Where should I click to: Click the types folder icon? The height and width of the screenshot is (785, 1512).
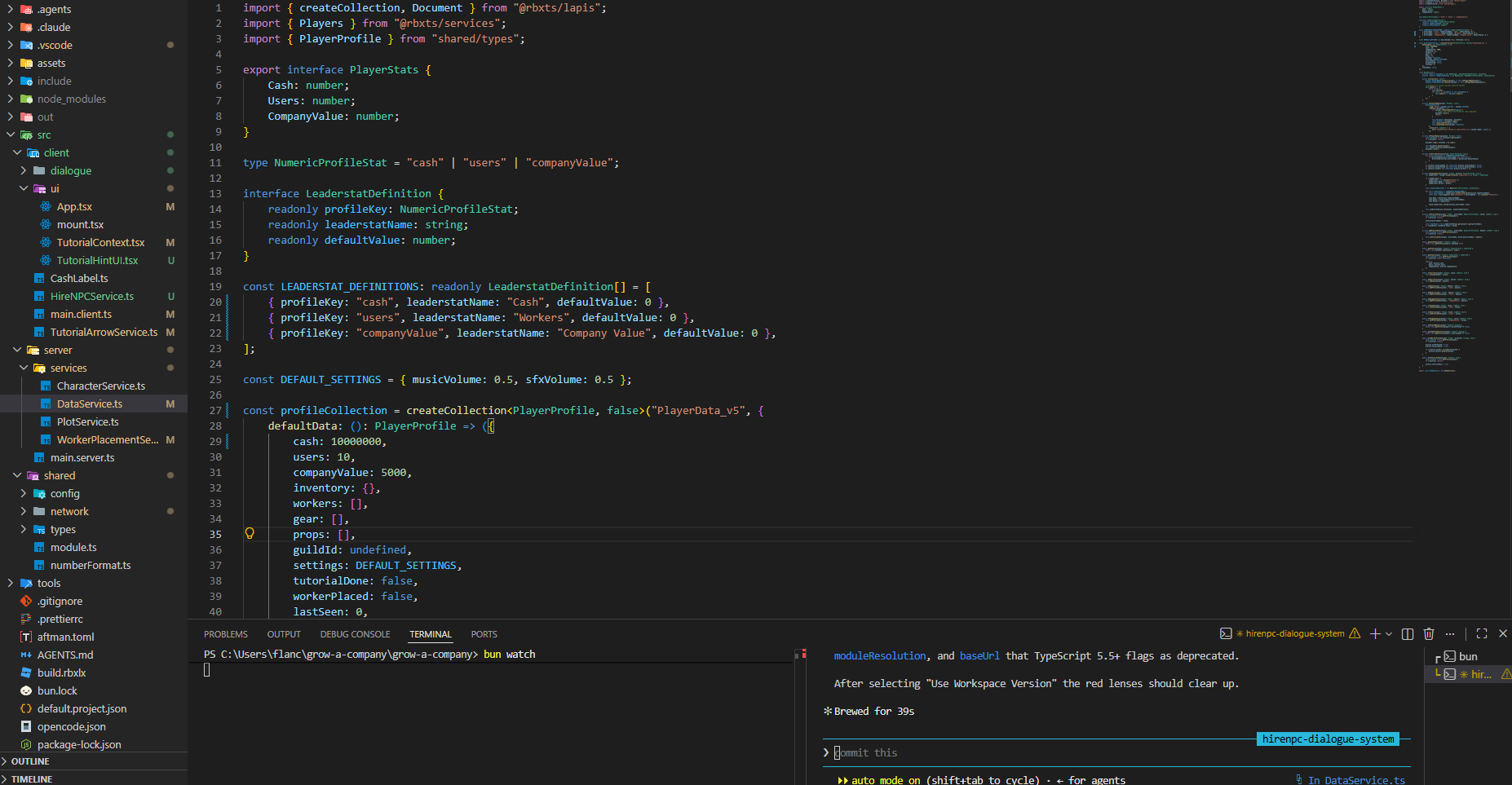pos(39,529)
